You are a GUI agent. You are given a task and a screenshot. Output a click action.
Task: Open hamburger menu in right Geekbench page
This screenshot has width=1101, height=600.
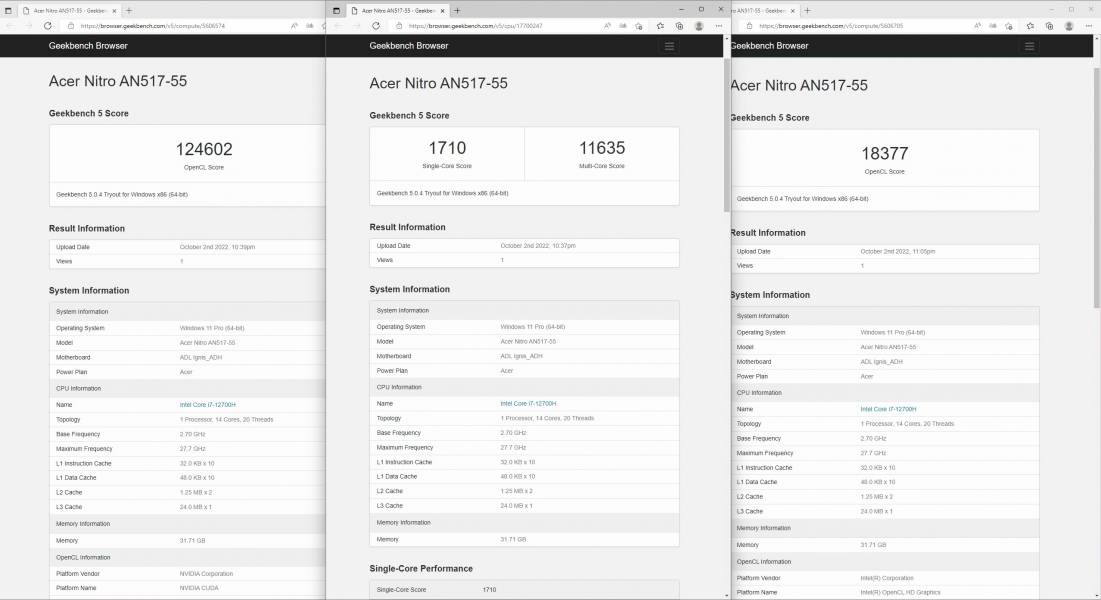pyautogui.click(x=1029, y=46)
